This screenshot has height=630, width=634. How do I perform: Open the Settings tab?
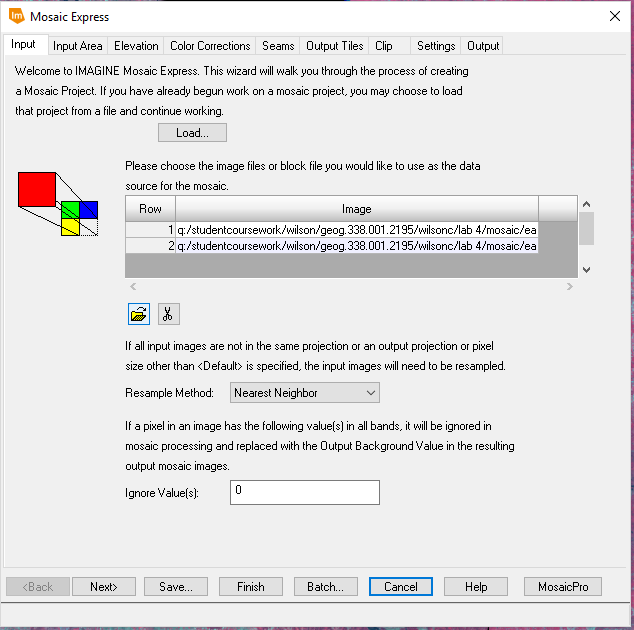tap(436, 46)
